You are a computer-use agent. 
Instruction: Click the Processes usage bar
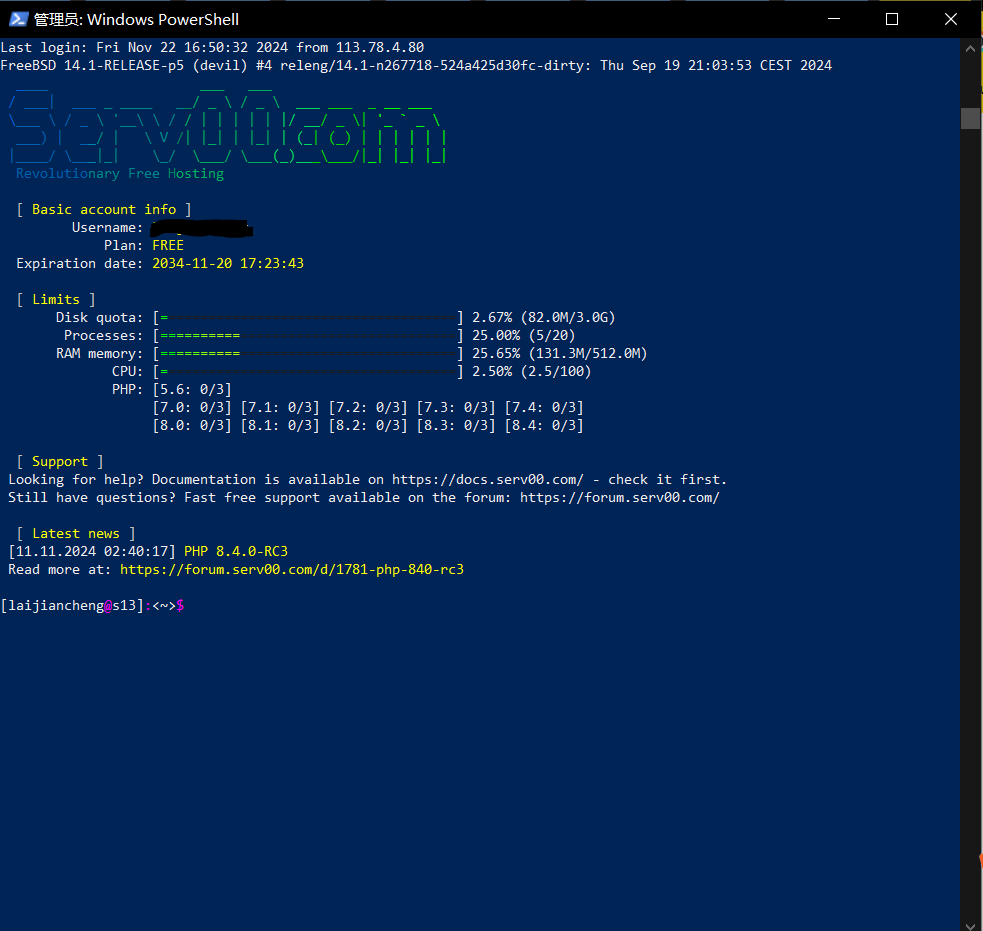point(308,336)
